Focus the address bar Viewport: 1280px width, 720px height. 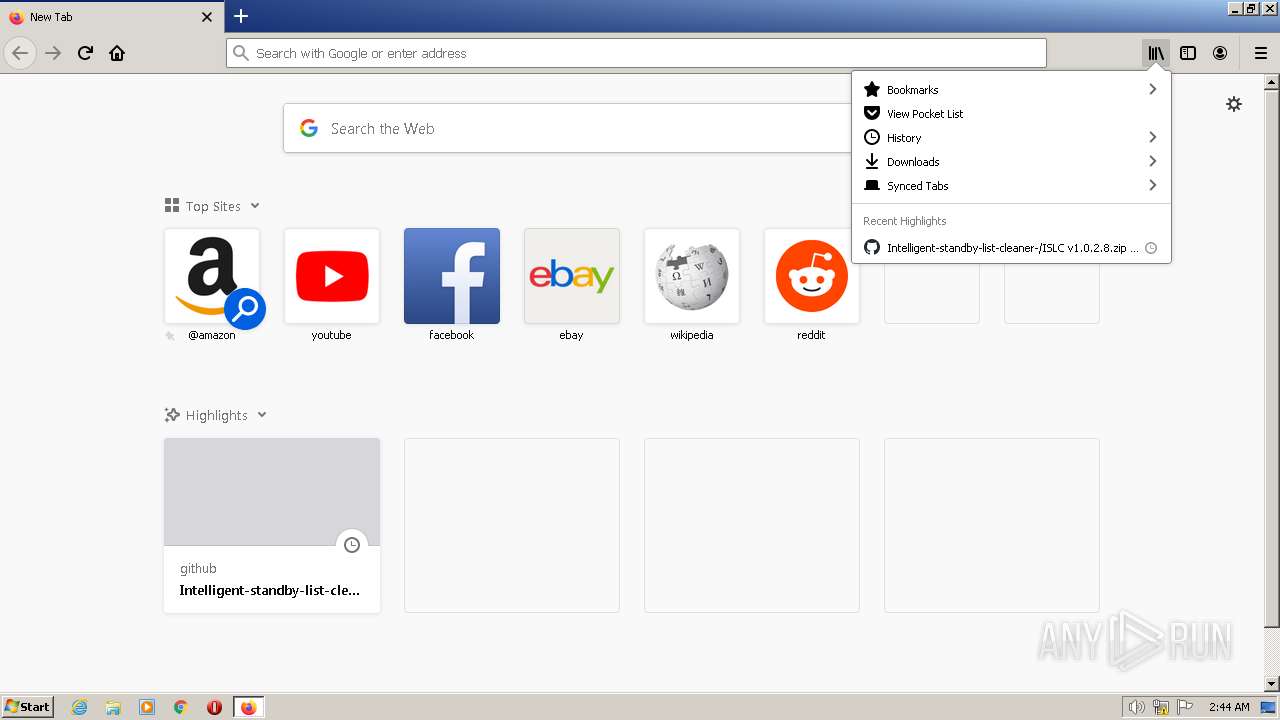click(x=636, y=53)
